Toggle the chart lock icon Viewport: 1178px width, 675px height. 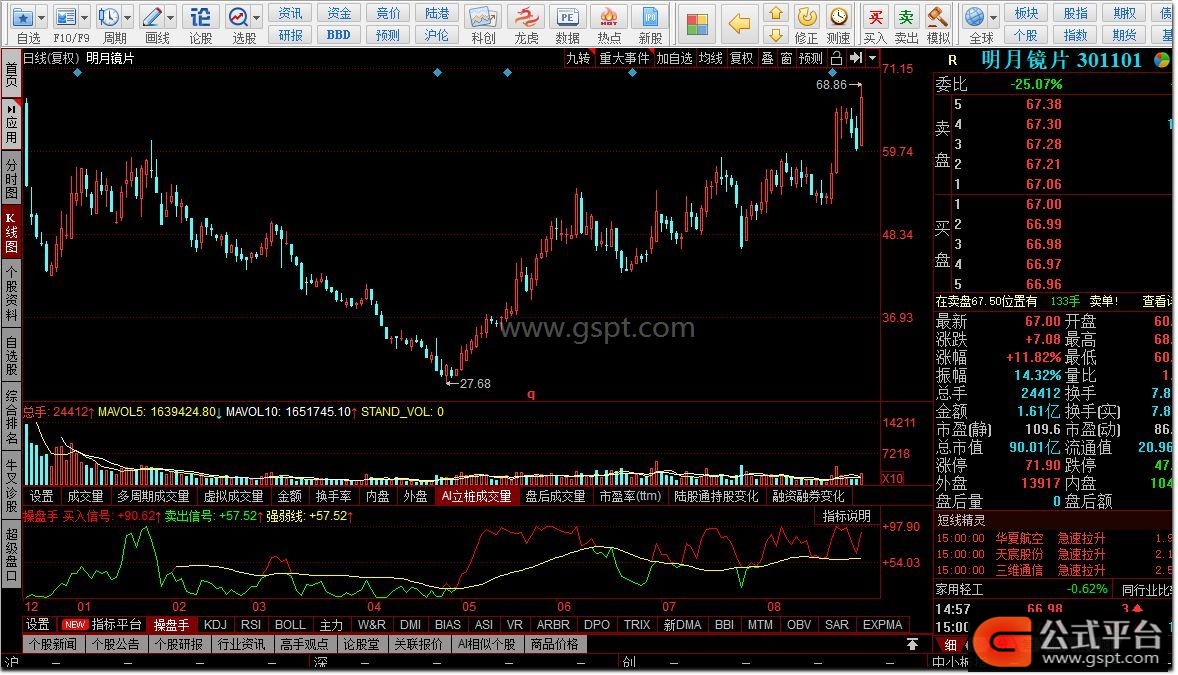pos(836,58)
